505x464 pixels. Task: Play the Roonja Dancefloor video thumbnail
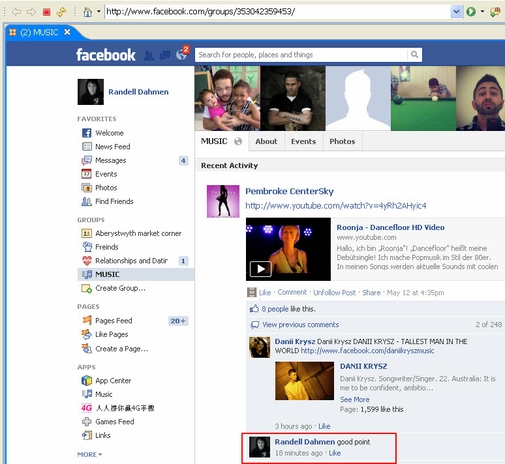[x=288, y=249]
